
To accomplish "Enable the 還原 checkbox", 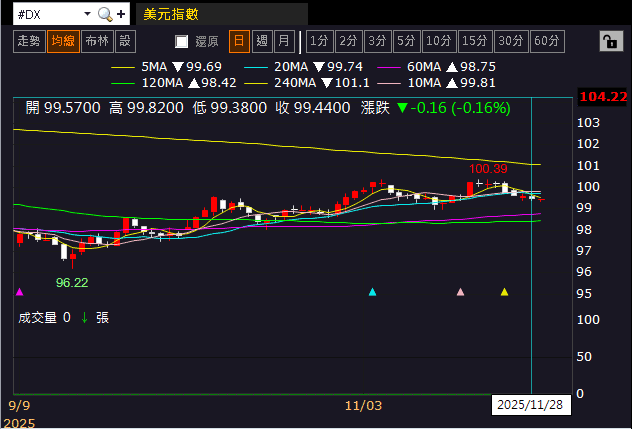I will coord(181,41).
